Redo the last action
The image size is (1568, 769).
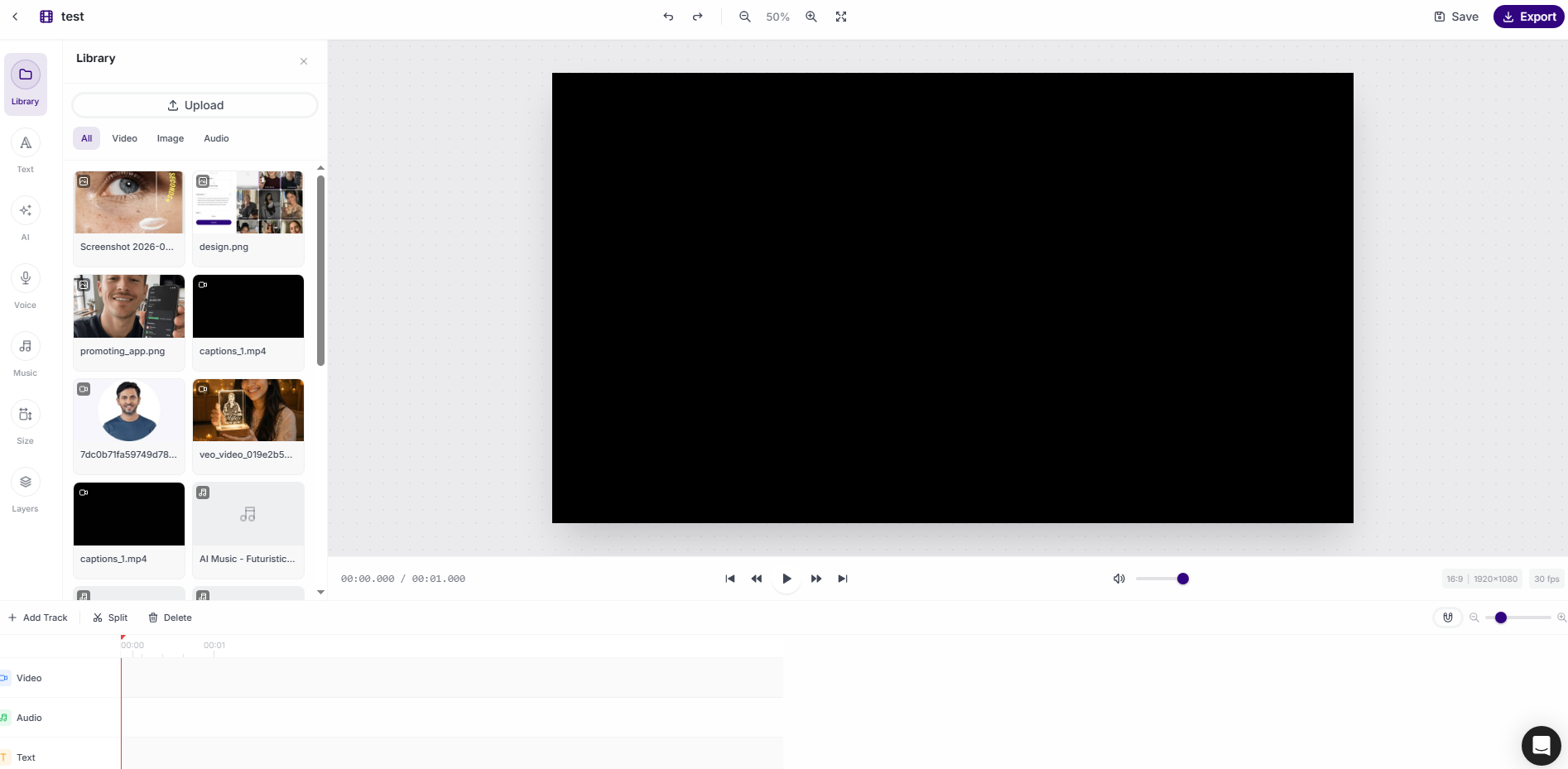click(698, 17)
